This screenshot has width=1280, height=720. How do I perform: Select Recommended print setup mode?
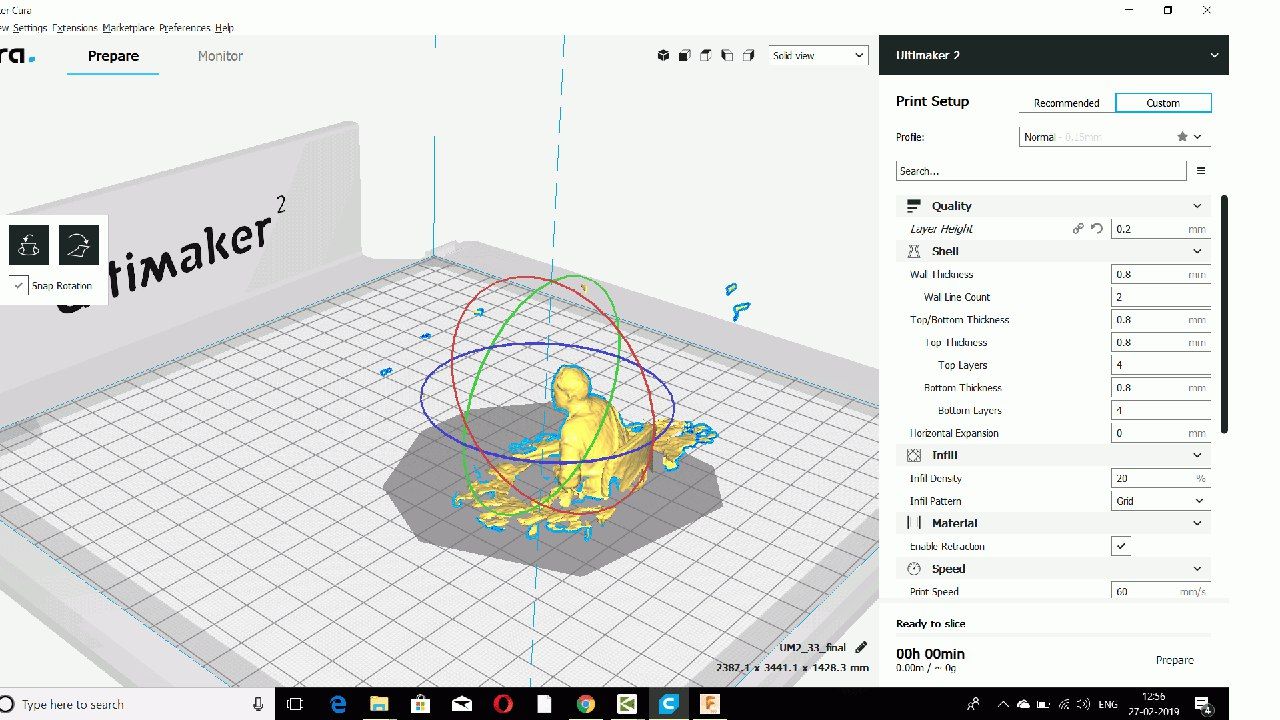click(x=1066, y=103)
